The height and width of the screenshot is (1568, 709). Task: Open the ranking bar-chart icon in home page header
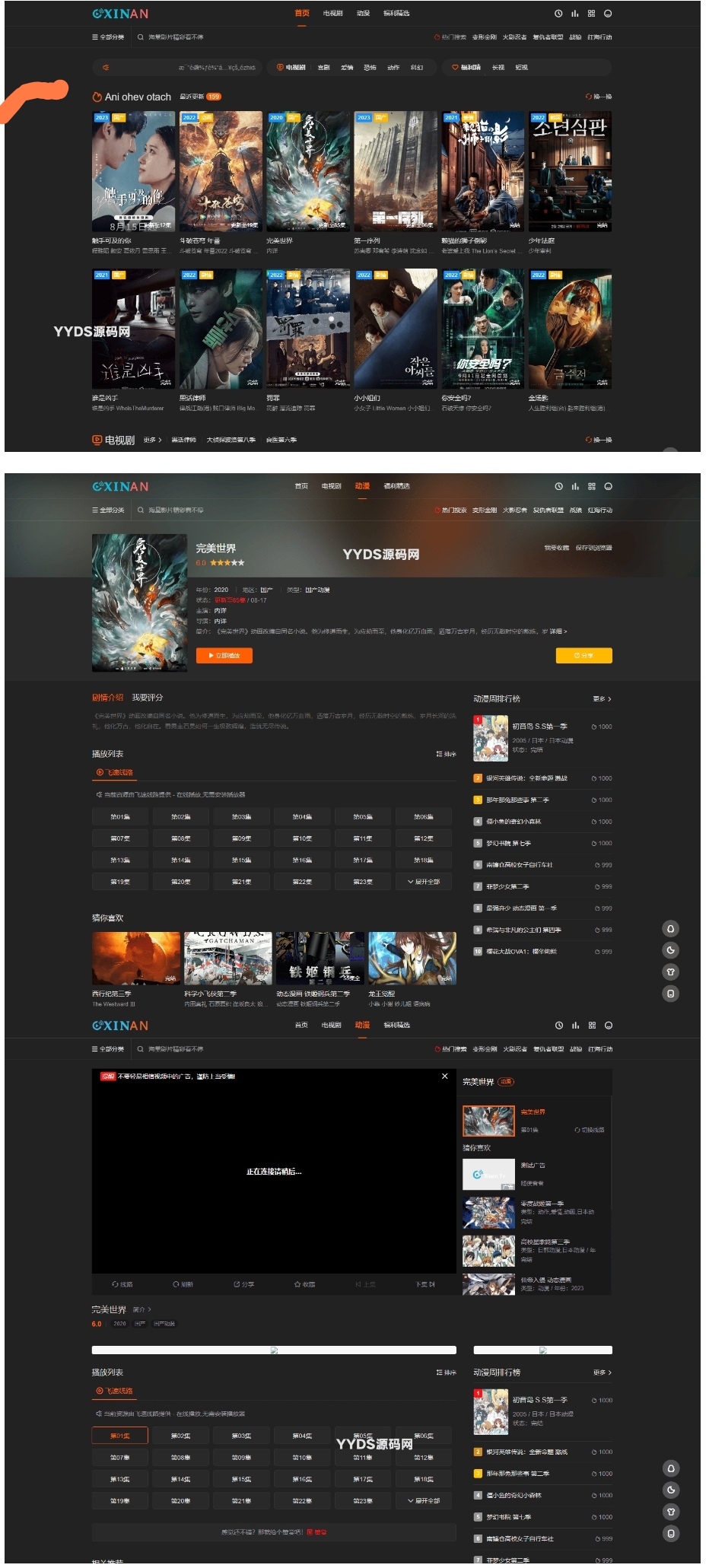pos(575,14)
